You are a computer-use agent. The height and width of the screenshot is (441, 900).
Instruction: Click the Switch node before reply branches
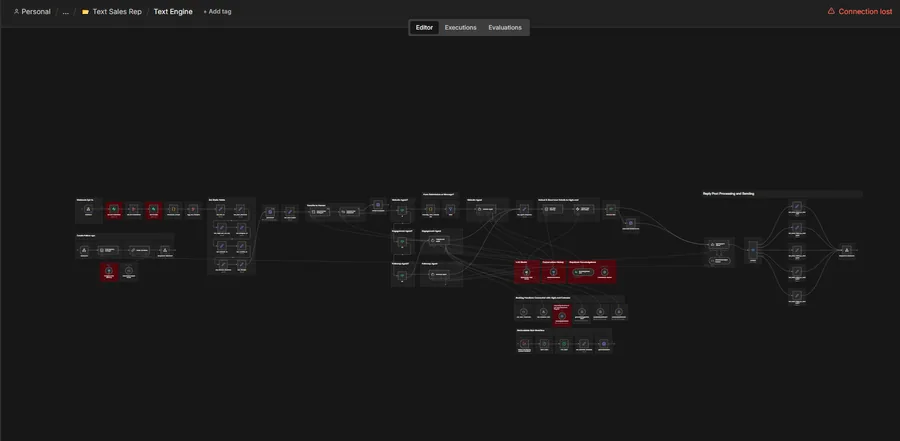(753, 250)
